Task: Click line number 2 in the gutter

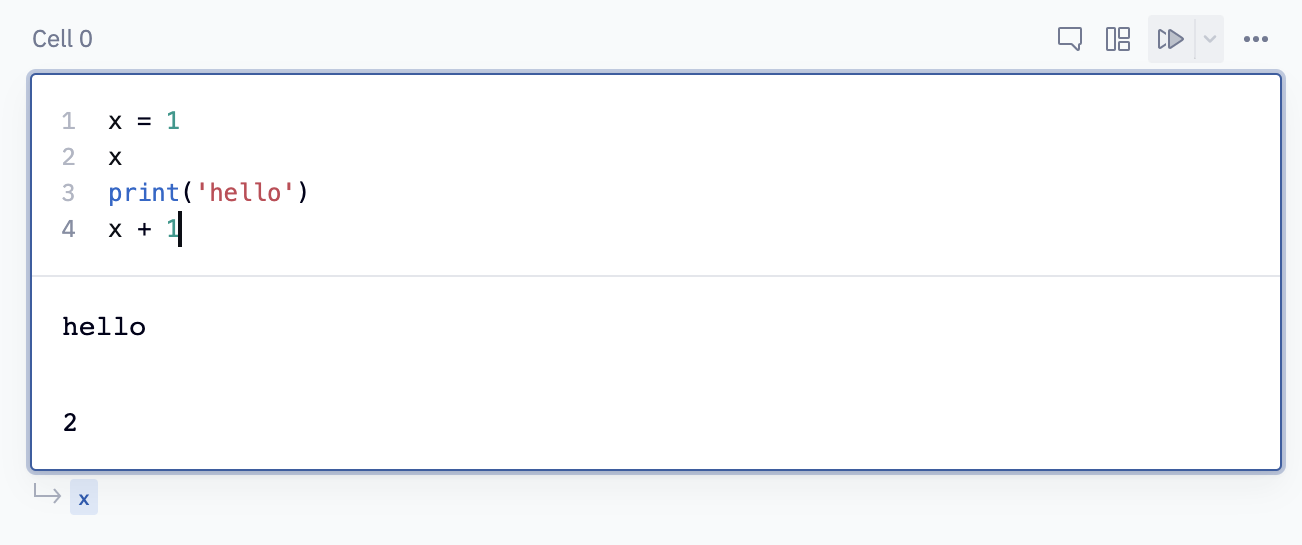Action: pyautogui.click(x=68, y=157)
